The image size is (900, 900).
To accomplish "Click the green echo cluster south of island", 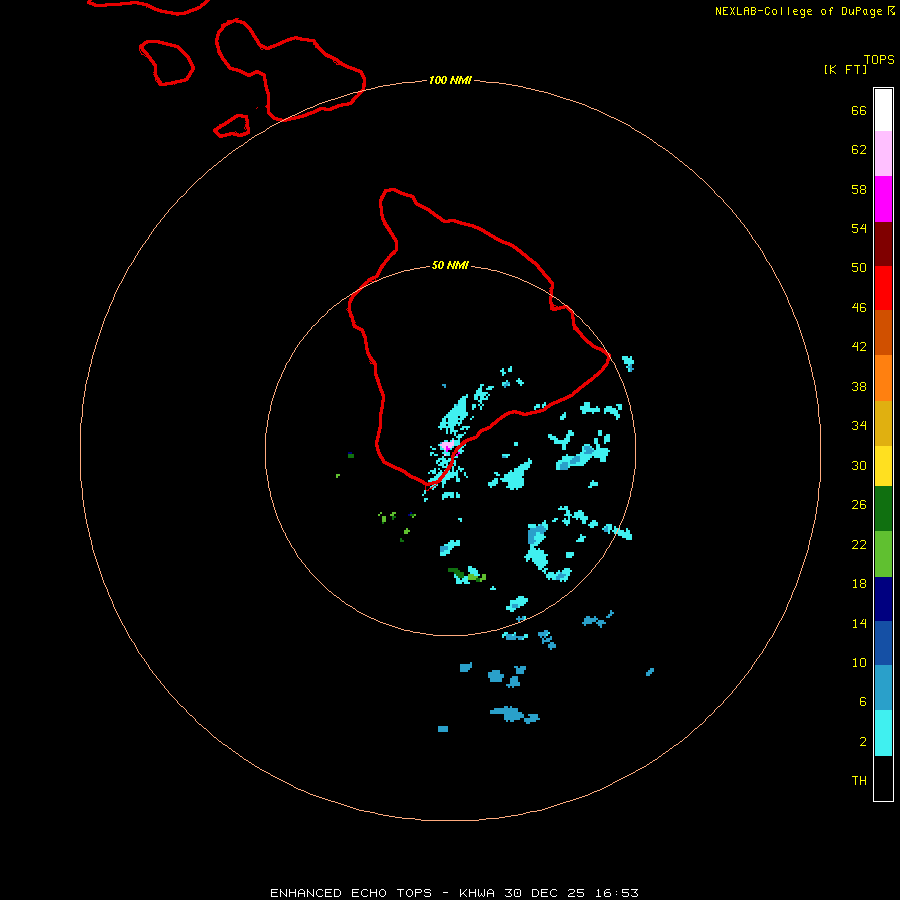I will 466,575.
